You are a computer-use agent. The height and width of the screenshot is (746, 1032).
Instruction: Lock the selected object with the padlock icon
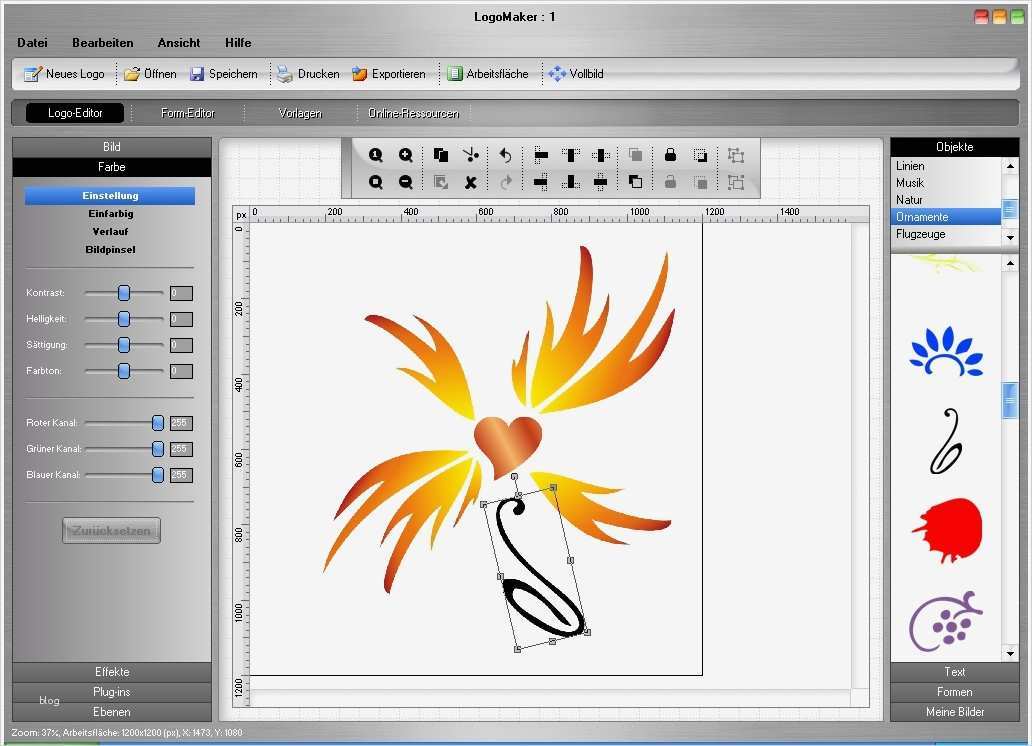(668, 155)
